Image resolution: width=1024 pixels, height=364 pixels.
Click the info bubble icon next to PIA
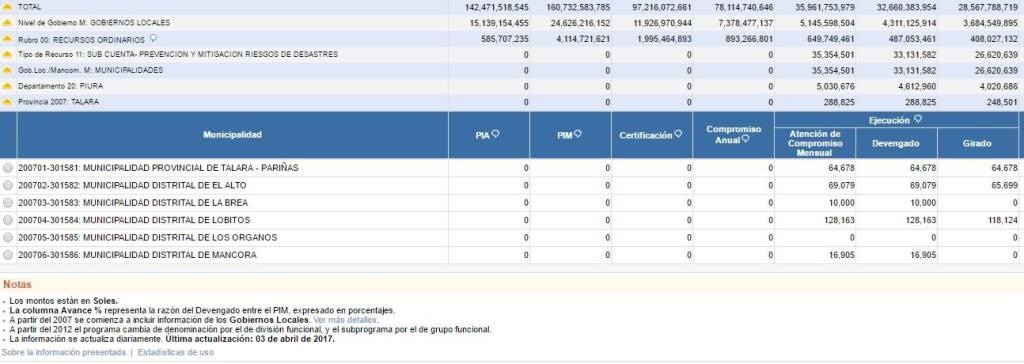click(x=496, y=134)
